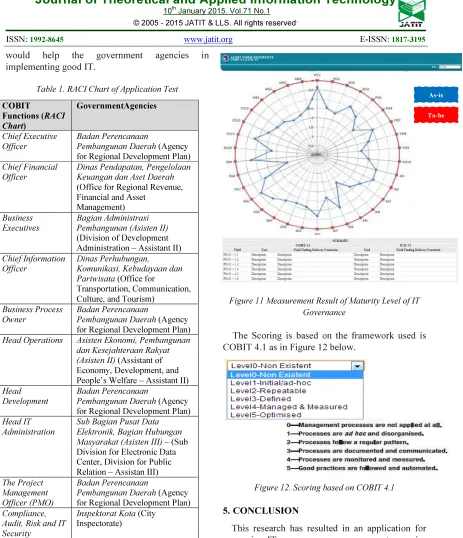
Task: Click the Head IT Administration cell
Action: tap(36, 446)
